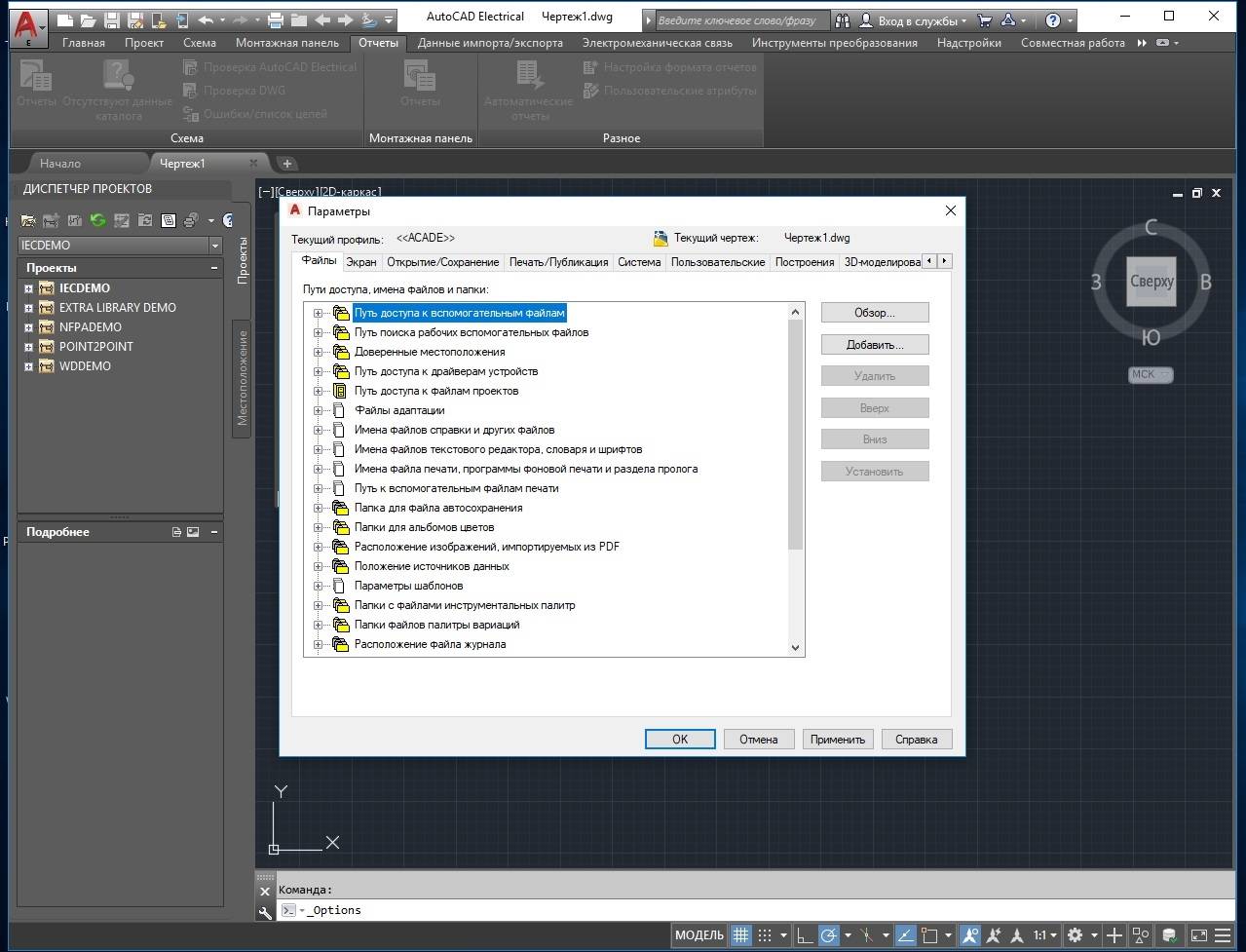Switch to the Печать/Публикация tab
Viewport: 1246px width, 952px height.
pos(559,262)
